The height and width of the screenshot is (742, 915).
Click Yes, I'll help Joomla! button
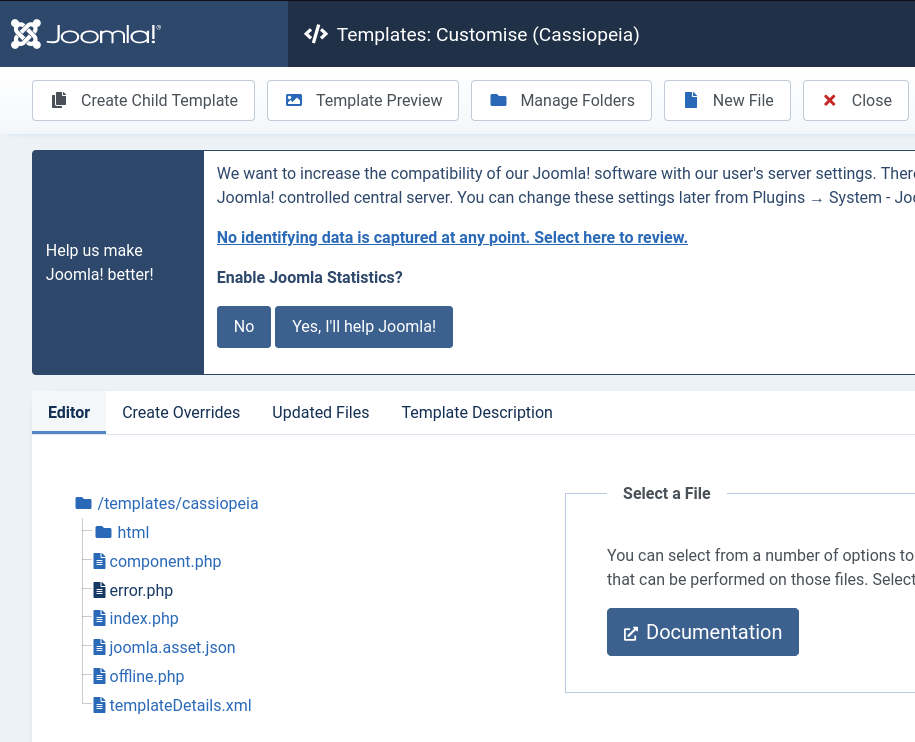point(364,327)
